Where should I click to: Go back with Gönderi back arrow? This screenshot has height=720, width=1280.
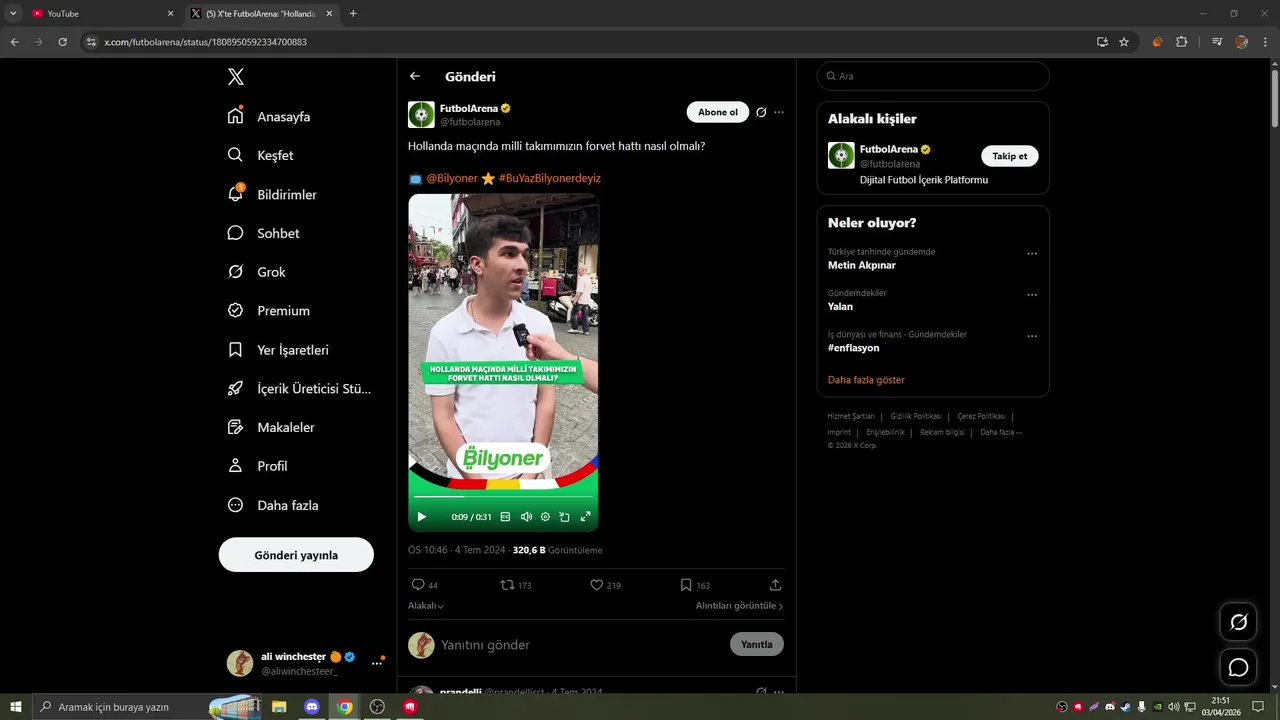[x=415, y=76]
